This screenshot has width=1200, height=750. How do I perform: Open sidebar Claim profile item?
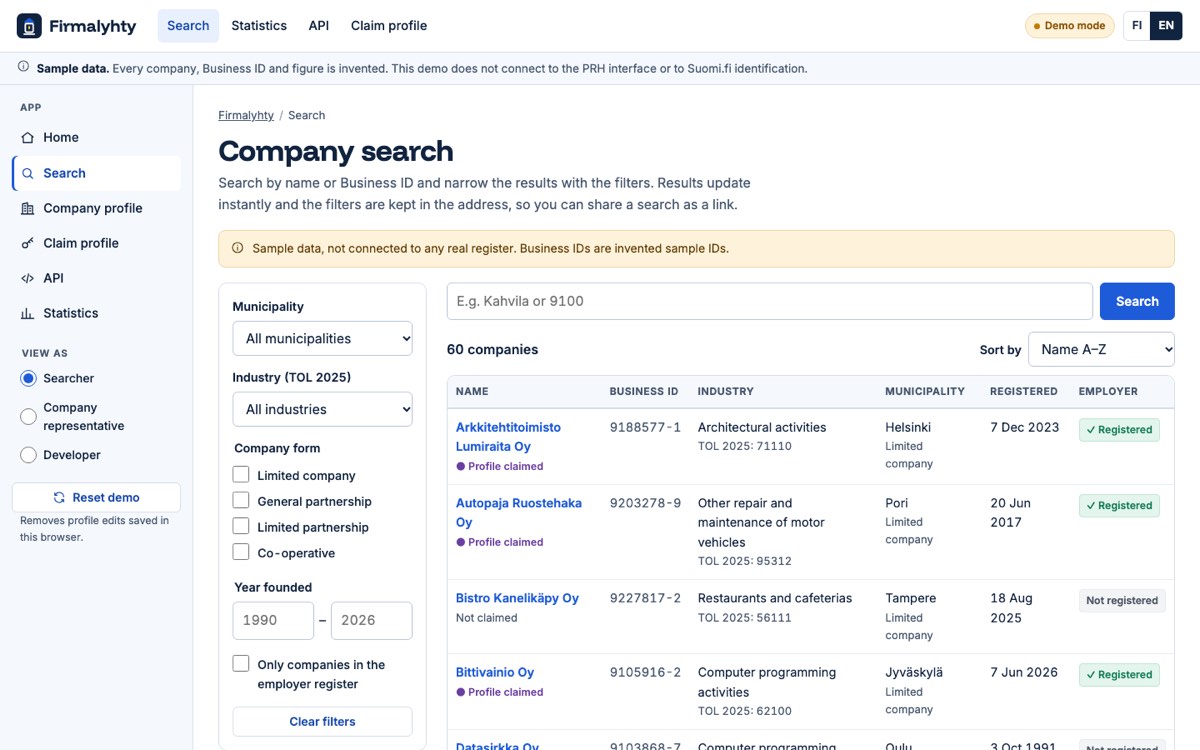pyautogui.click(x=97, y=243)
